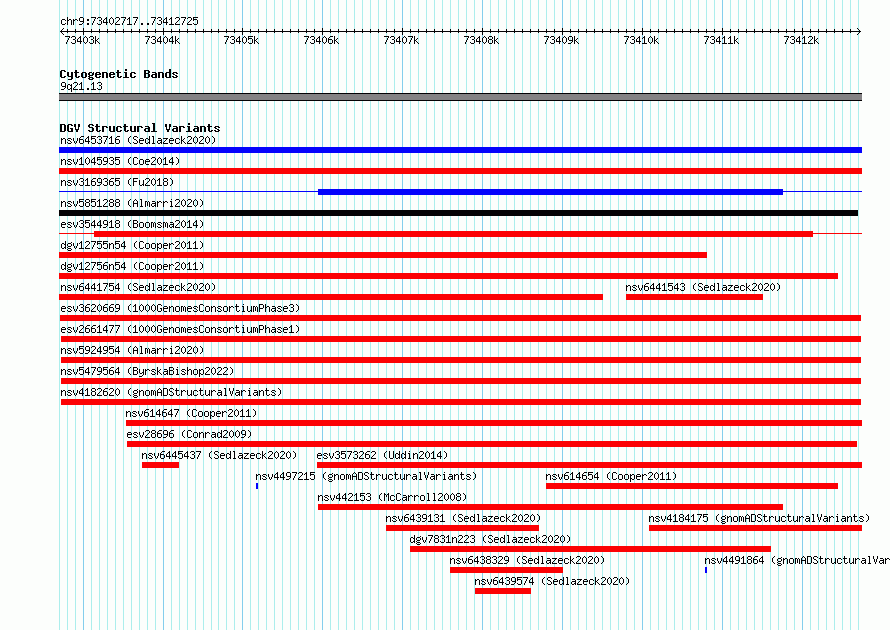Click the 73410k ruler position
Viewport: 890px width, 630px height.
pyautogui.click(x=641, y=40)
